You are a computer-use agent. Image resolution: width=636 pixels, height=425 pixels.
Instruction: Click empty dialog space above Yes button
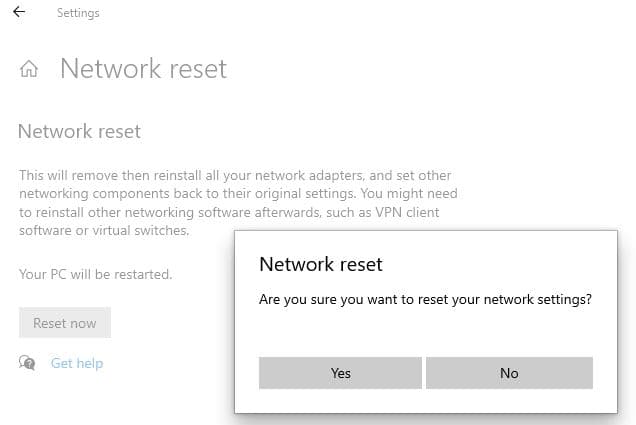pos(340,335)
